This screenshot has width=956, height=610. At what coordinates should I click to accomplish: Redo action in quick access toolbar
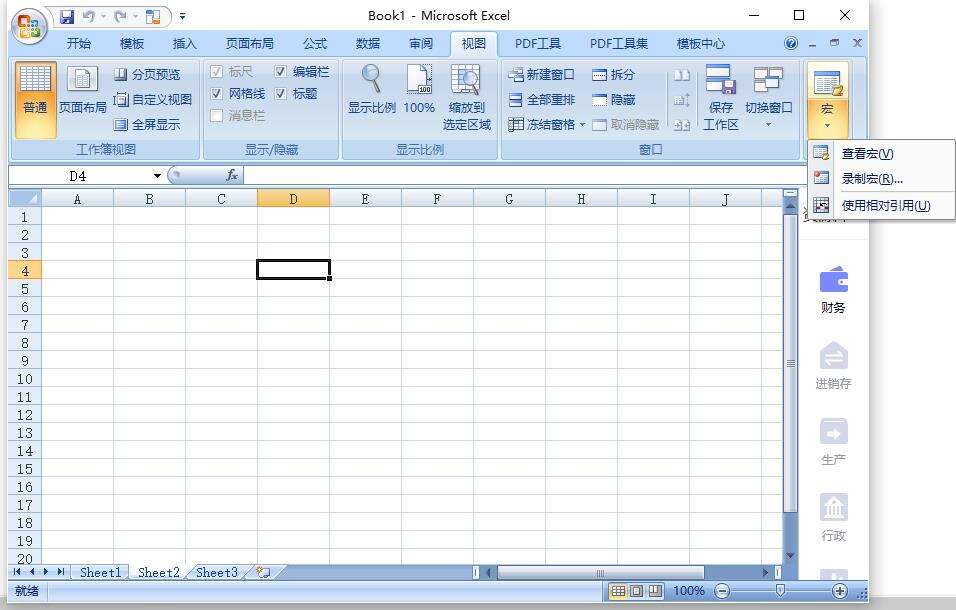121,16
